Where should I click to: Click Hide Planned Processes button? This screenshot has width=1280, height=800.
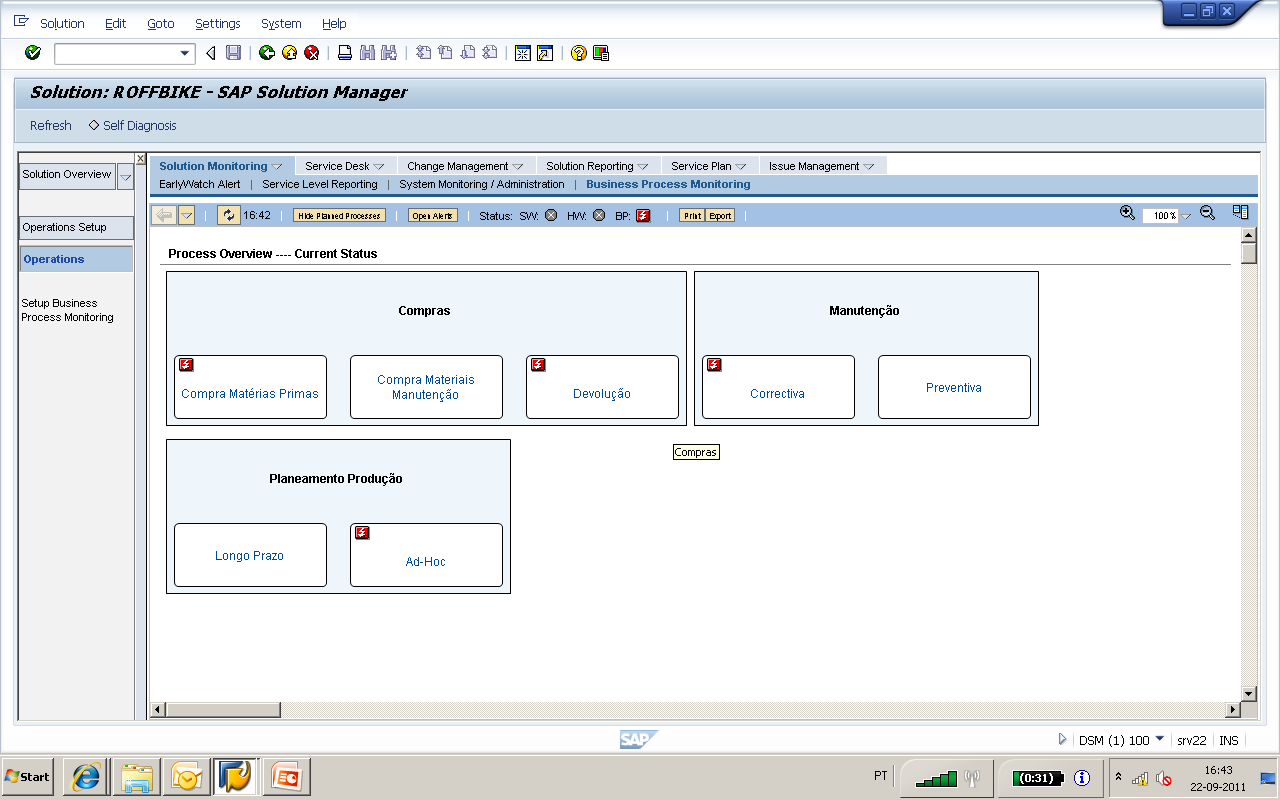click(x=339, y=216)
